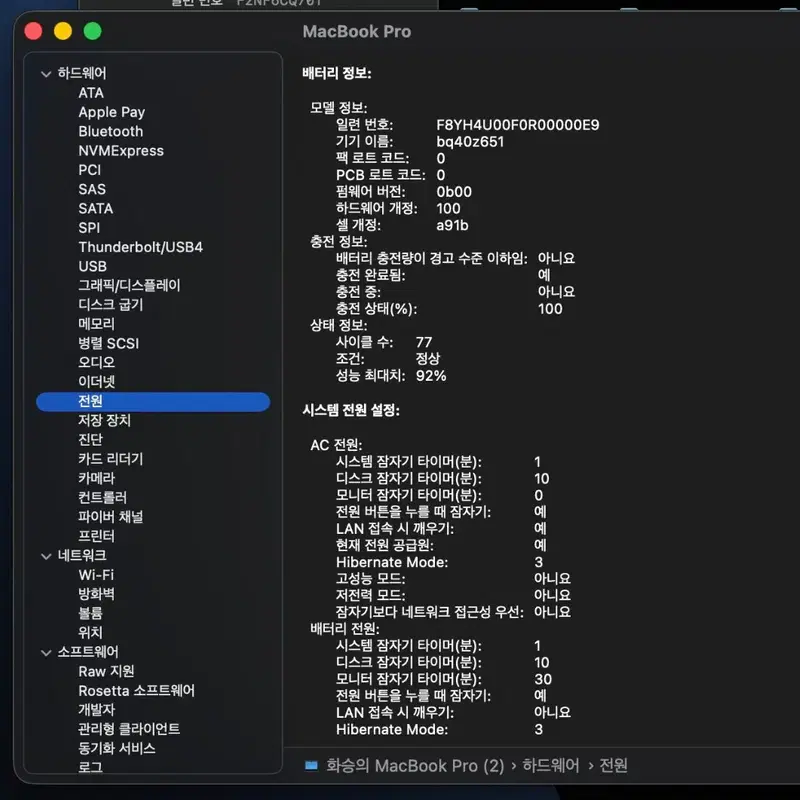The height and width of the screenshot is (800, 800).
Task: Select 디스크 굽기 in the sidebar
Action: 111,305
